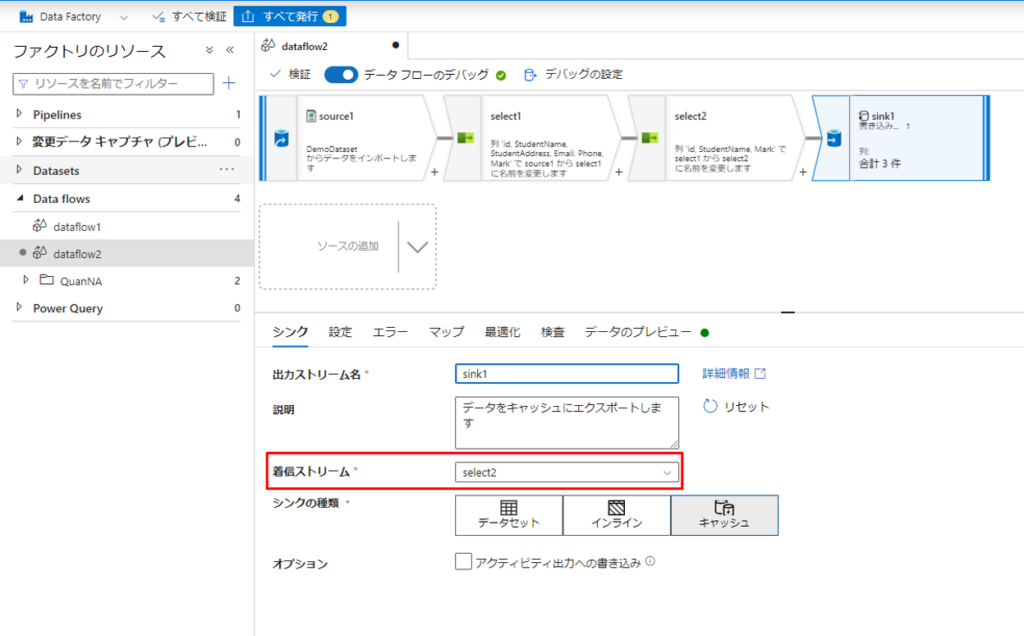The width and height of the screenshot is (1024, 636).
Task: Click the output stream name field
Action: 567,374
